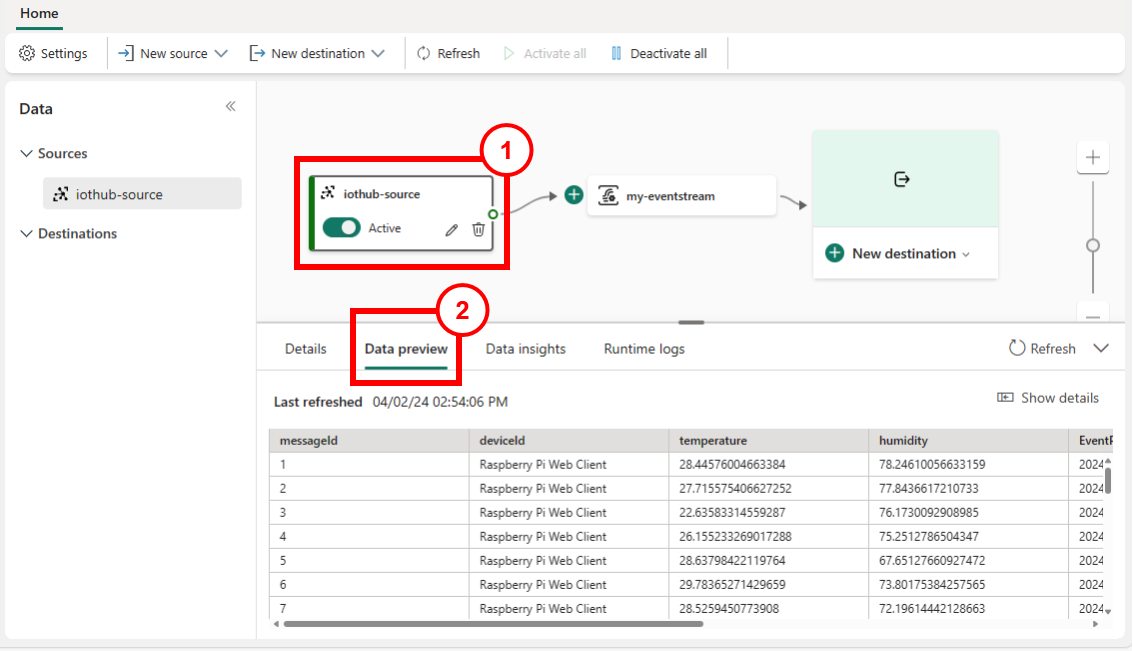
Task: Click the green plus before my-eventstream
Action: 574,194
